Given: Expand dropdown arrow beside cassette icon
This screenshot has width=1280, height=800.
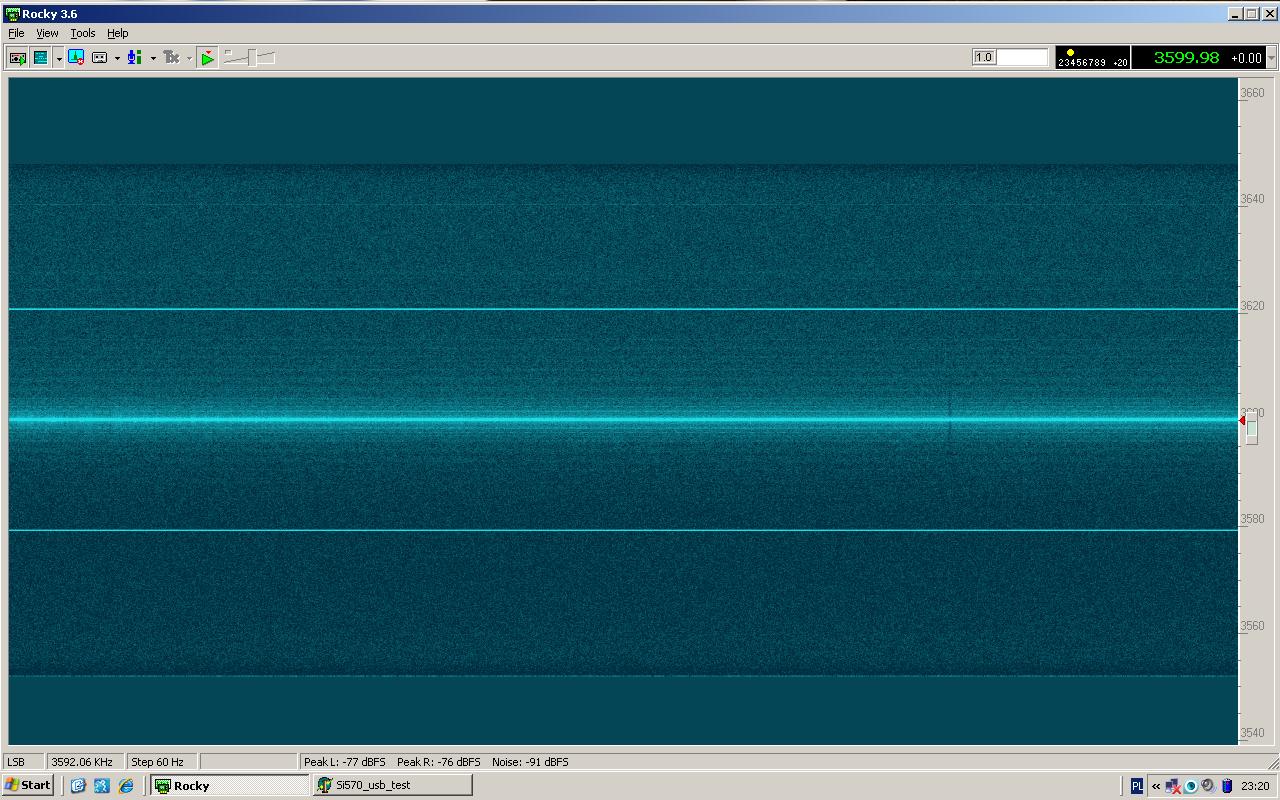Looking at the screenshot, I should click(117, 58).
